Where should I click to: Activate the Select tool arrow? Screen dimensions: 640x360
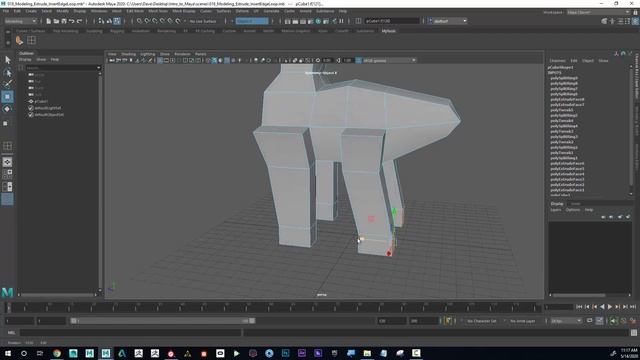tap(7, 60)
